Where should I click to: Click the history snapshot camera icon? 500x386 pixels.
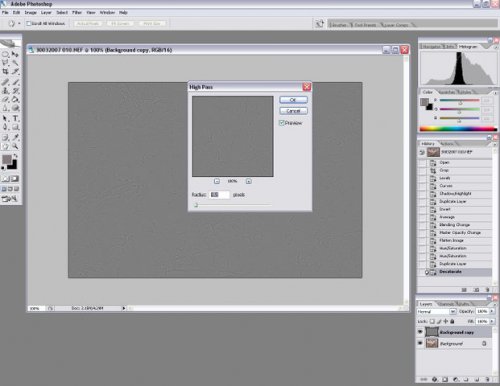coord(476,290)
